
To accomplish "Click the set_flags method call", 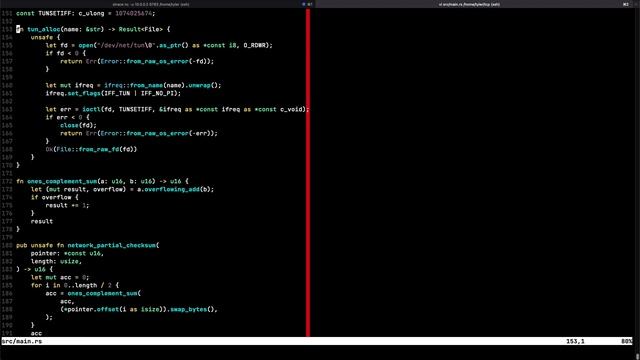I will pos(84,93).
